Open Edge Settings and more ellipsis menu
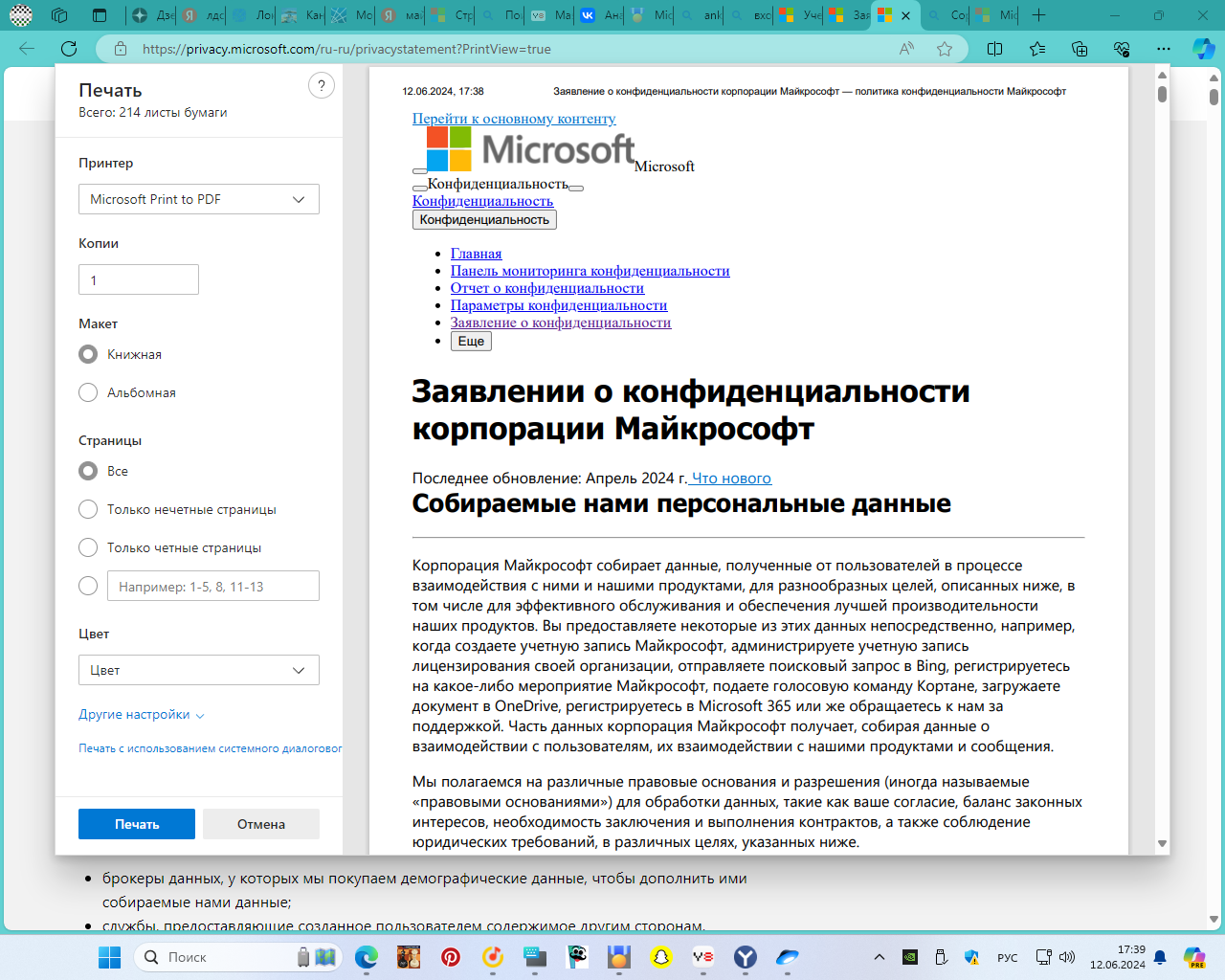Viewport: 1225px width, 980px height. (x=1164, y=49)
